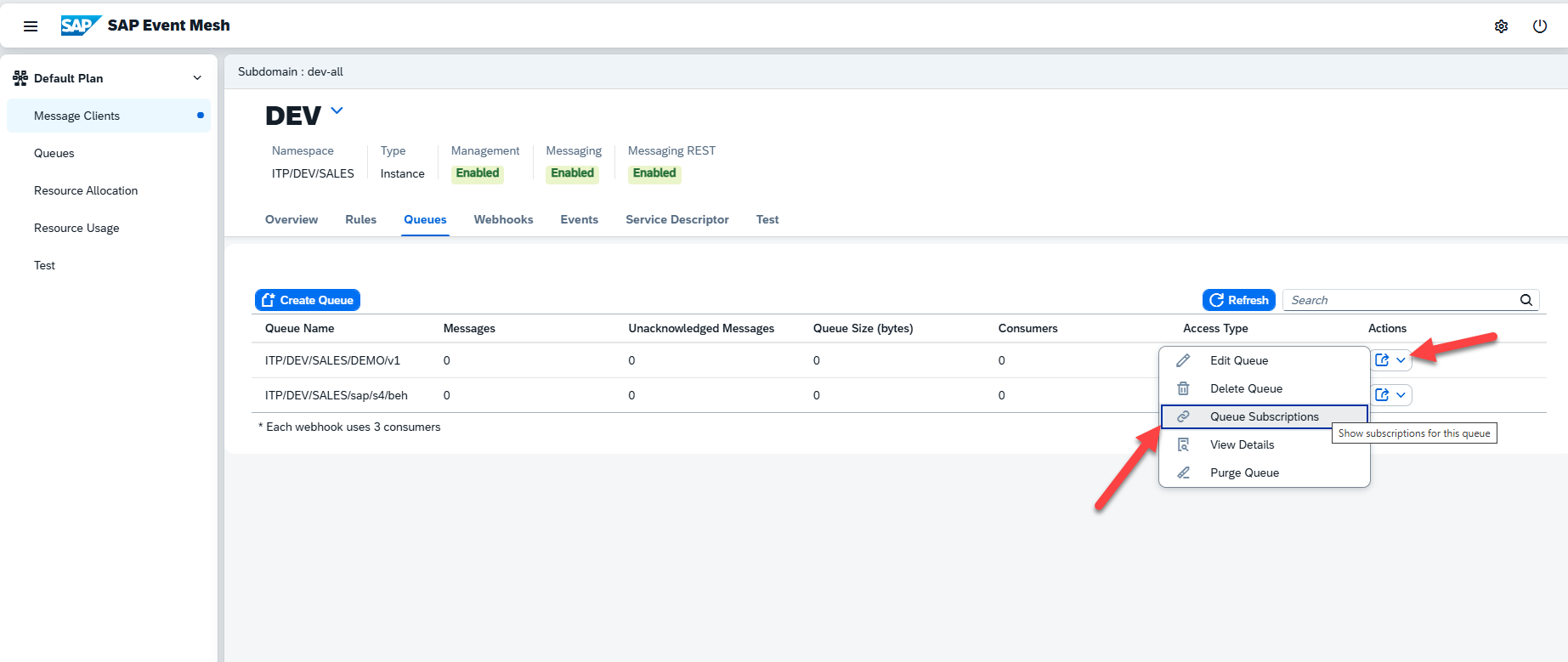Click the search magnifier icon

point(1526,300)
